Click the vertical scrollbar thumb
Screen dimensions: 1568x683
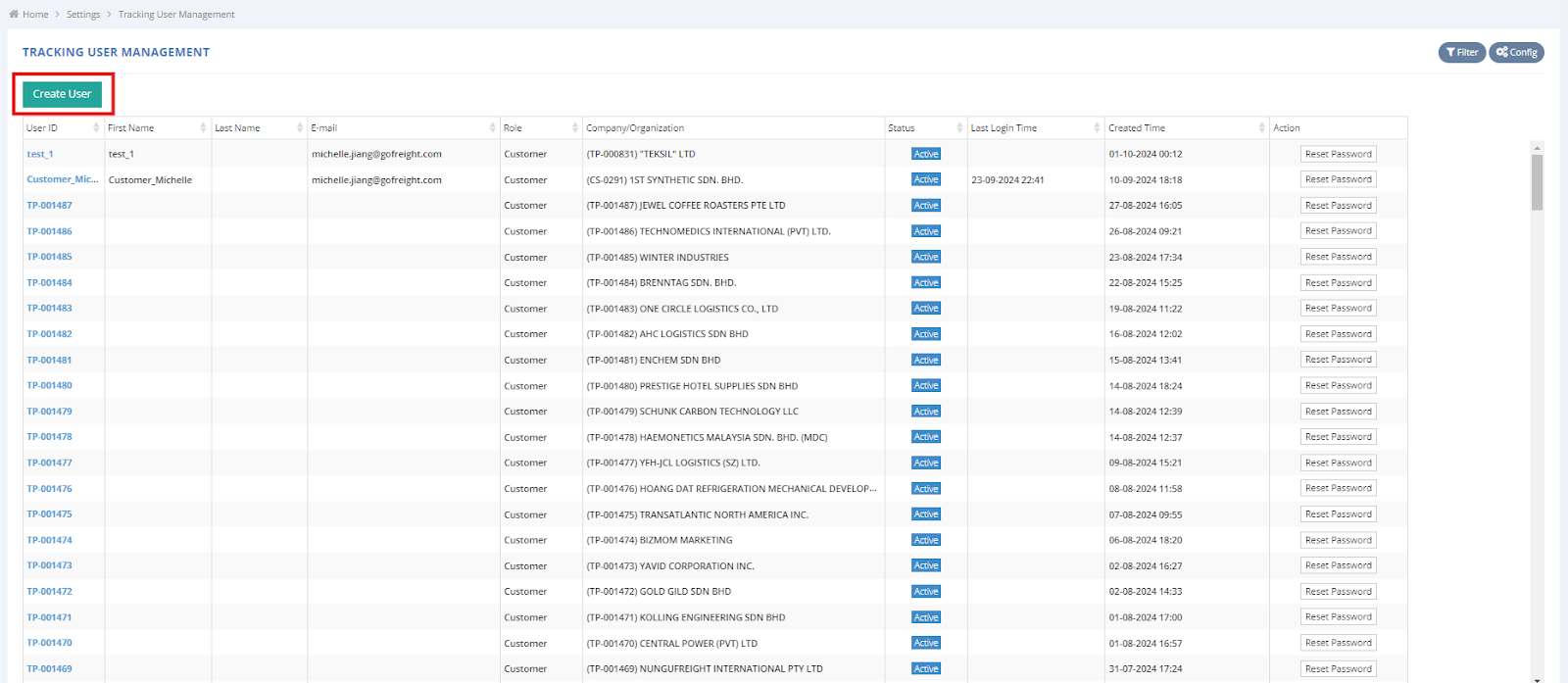[x=1537, y=181]
